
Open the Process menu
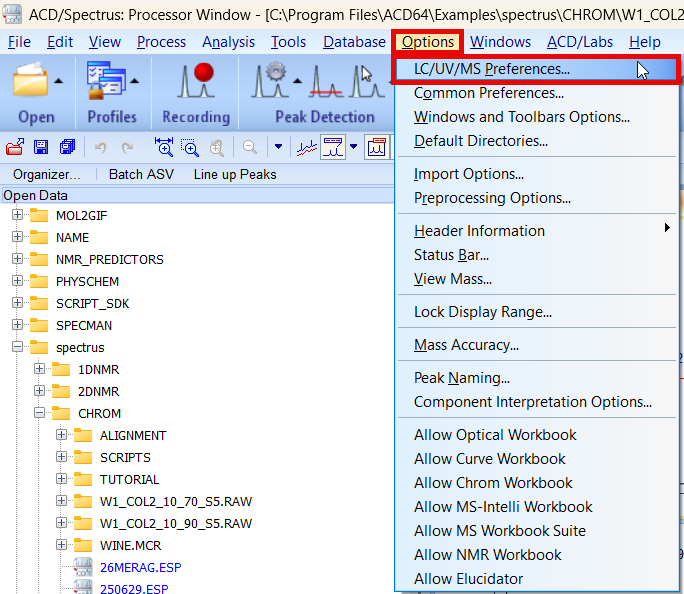click(161, 42)
